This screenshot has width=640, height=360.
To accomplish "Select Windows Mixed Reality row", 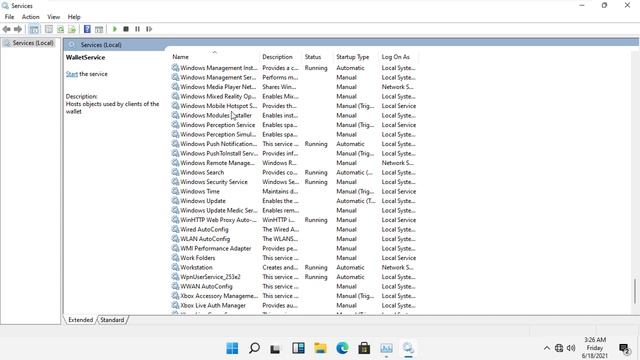I will [294, 96].
